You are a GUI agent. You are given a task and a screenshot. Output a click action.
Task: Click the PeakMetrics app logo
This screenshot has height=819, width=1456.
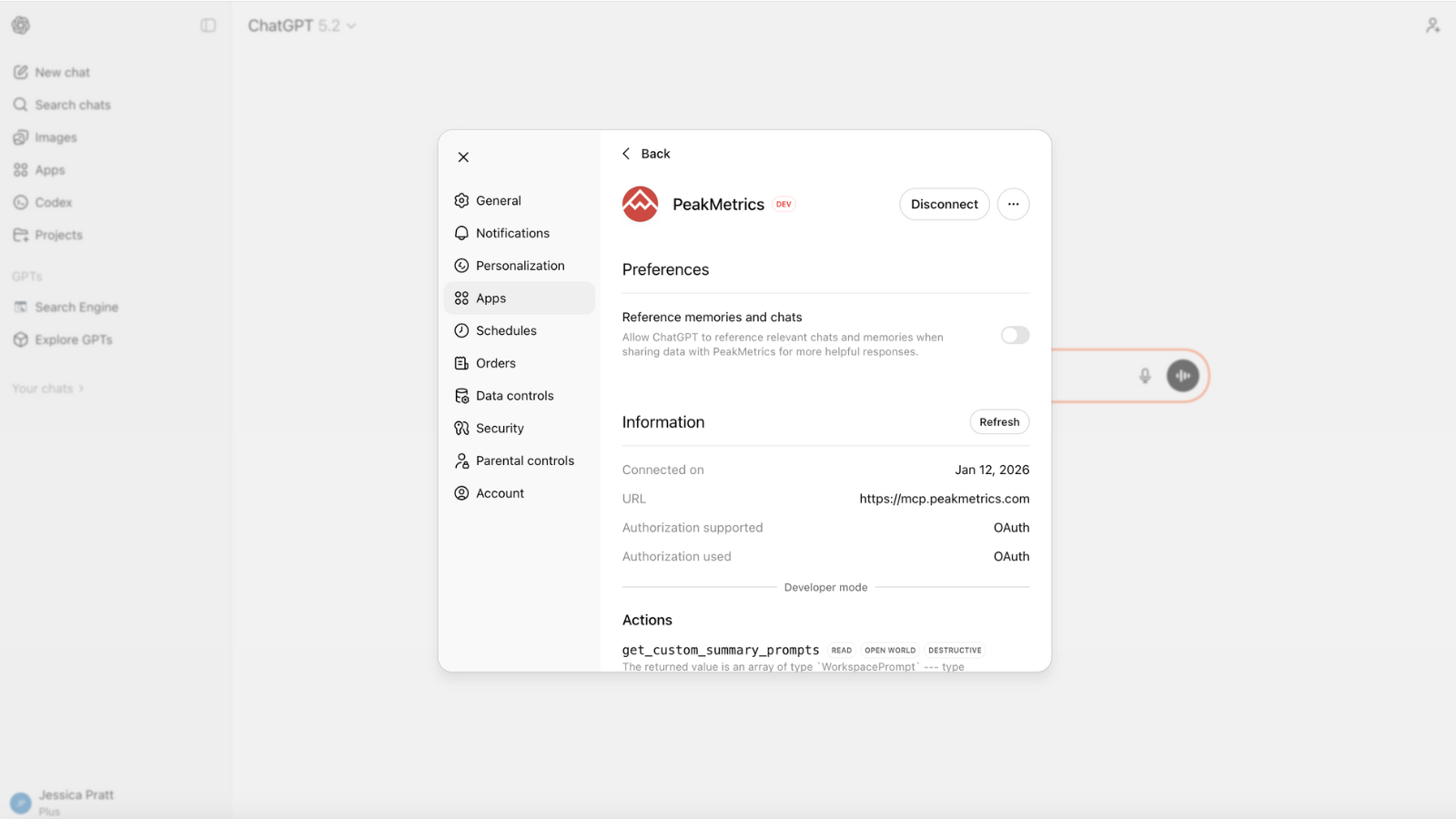(640, 204)
